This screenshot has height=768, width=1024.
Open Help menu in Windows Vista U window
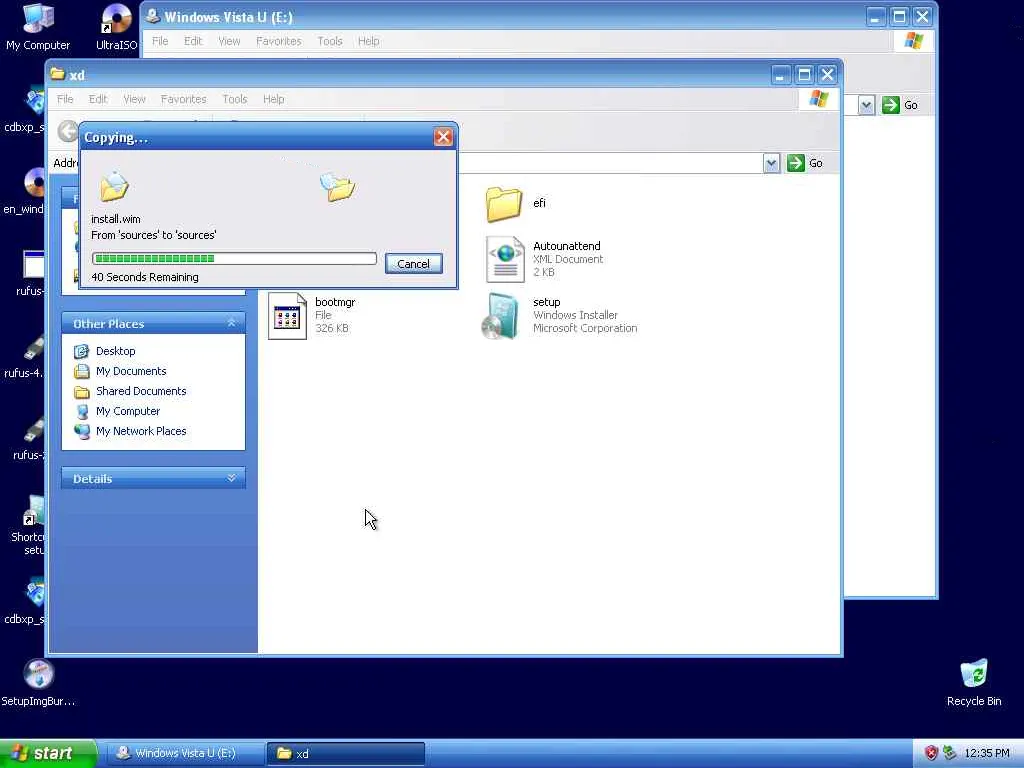click(x=368, y=41)
